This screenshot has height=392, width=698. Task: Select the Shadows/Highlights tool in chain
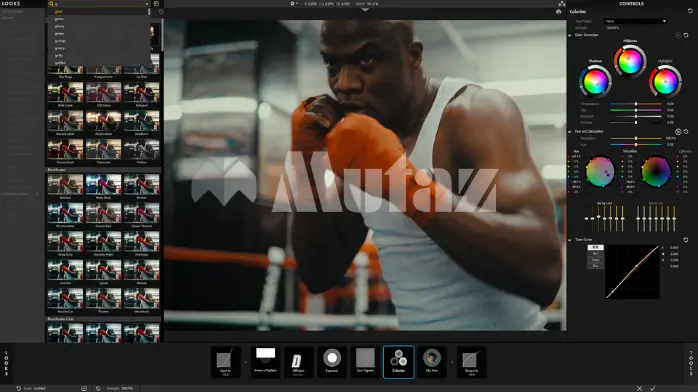coord(265,362)
